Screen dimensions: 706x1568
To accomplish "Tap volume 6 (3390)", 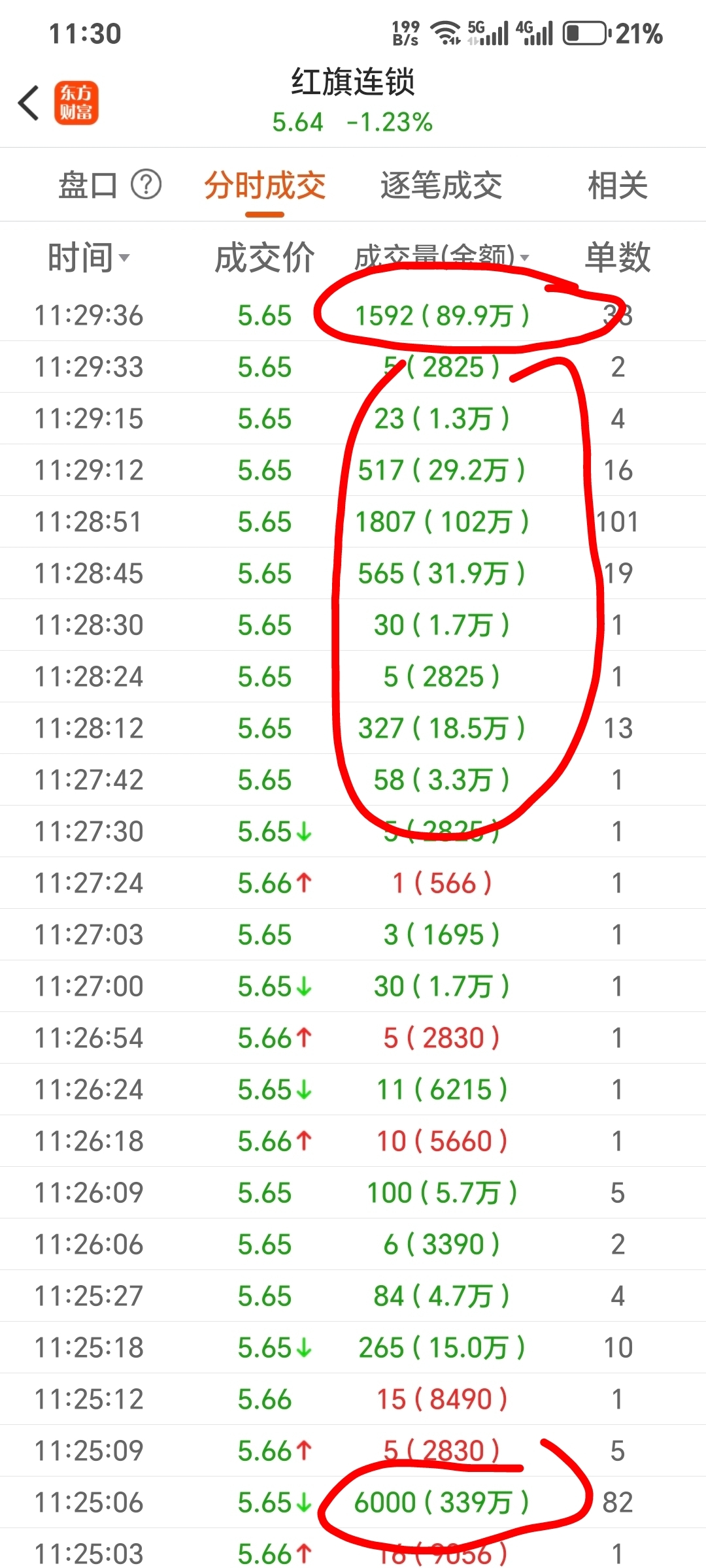I will [442, 1245].
